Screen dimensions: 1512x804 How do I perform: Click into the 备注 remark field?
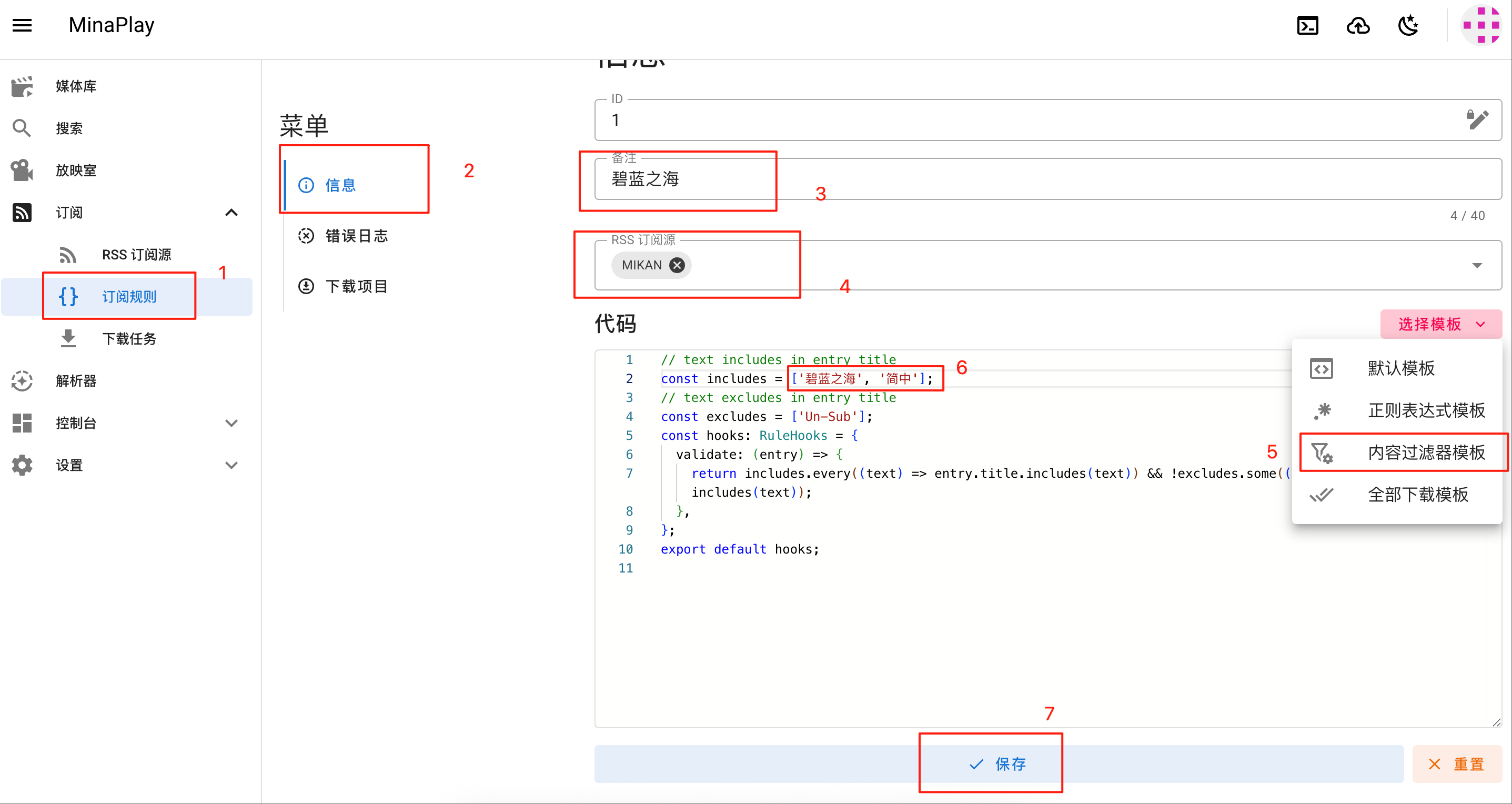[1047, 178]
